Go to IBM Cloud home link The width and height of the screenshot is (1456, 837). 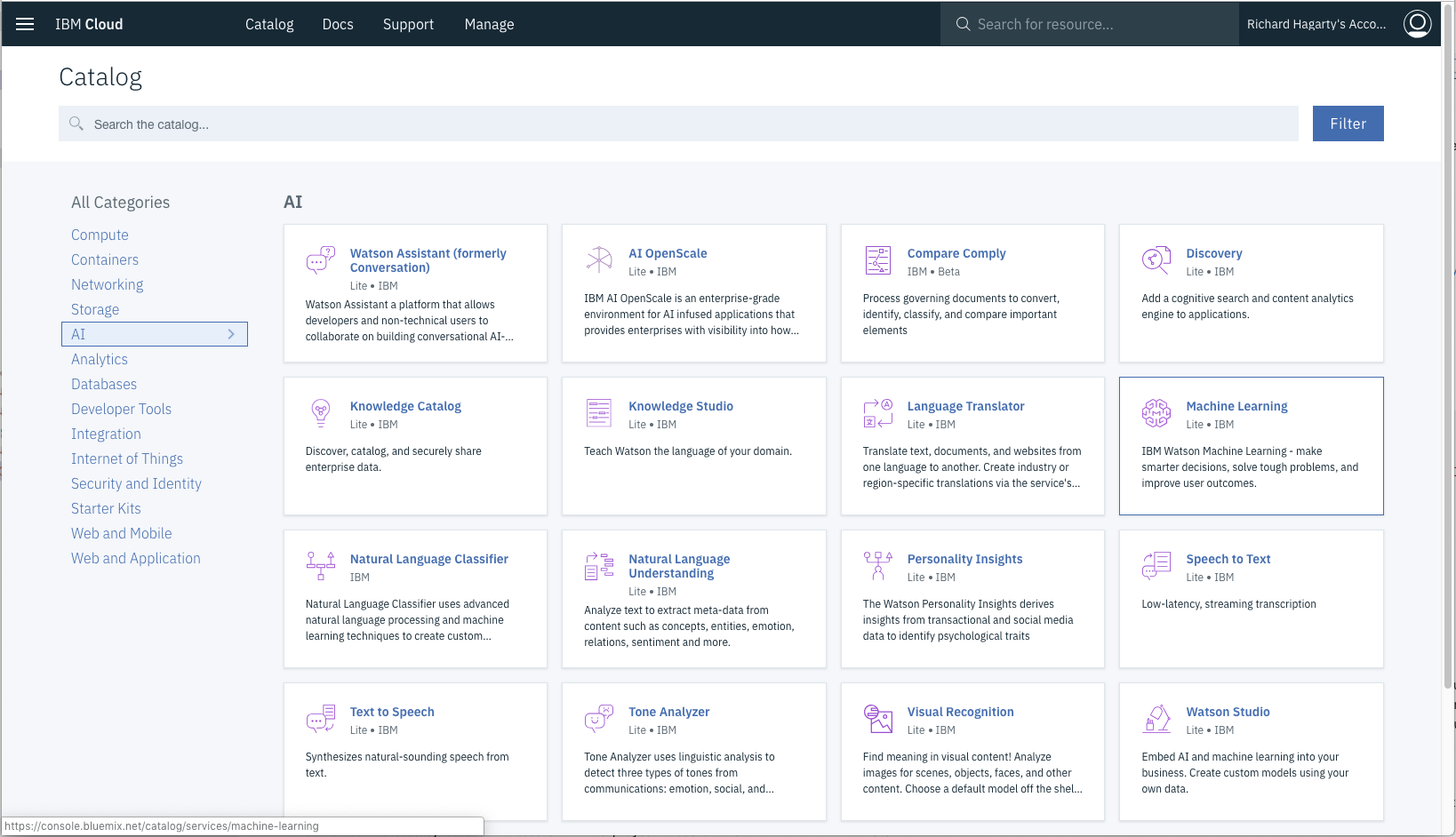(89, 24)
